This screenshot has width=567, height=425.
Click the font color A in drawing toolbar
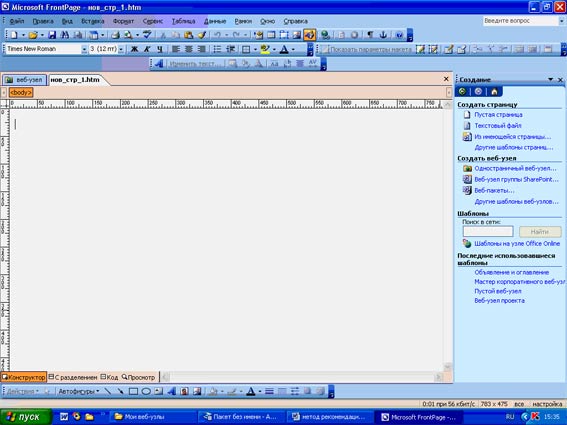coord(251,391)
